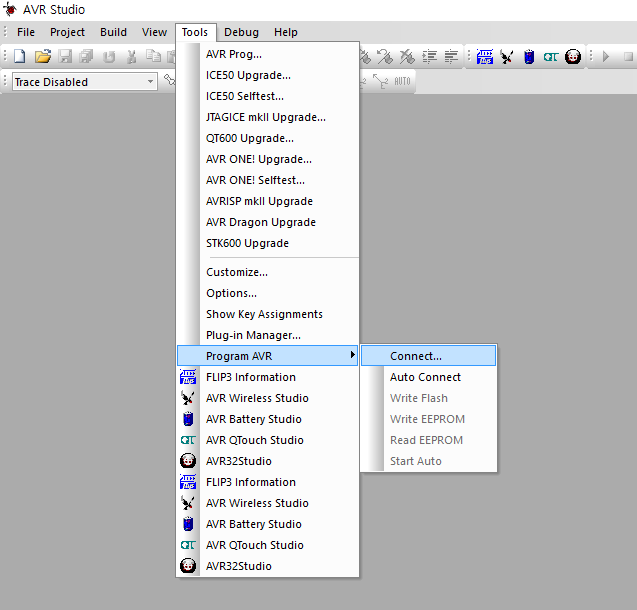
Task: Open Plug-in Manager... entry
Action: (x=267, y=335)
